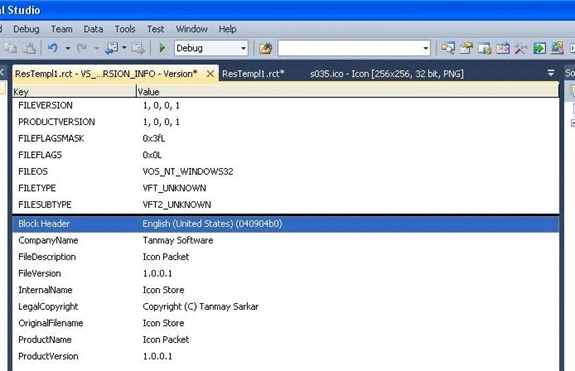This screenshot has width=575, height=371.
Task: Undo the last action
Action: click(x=53, y=48)
